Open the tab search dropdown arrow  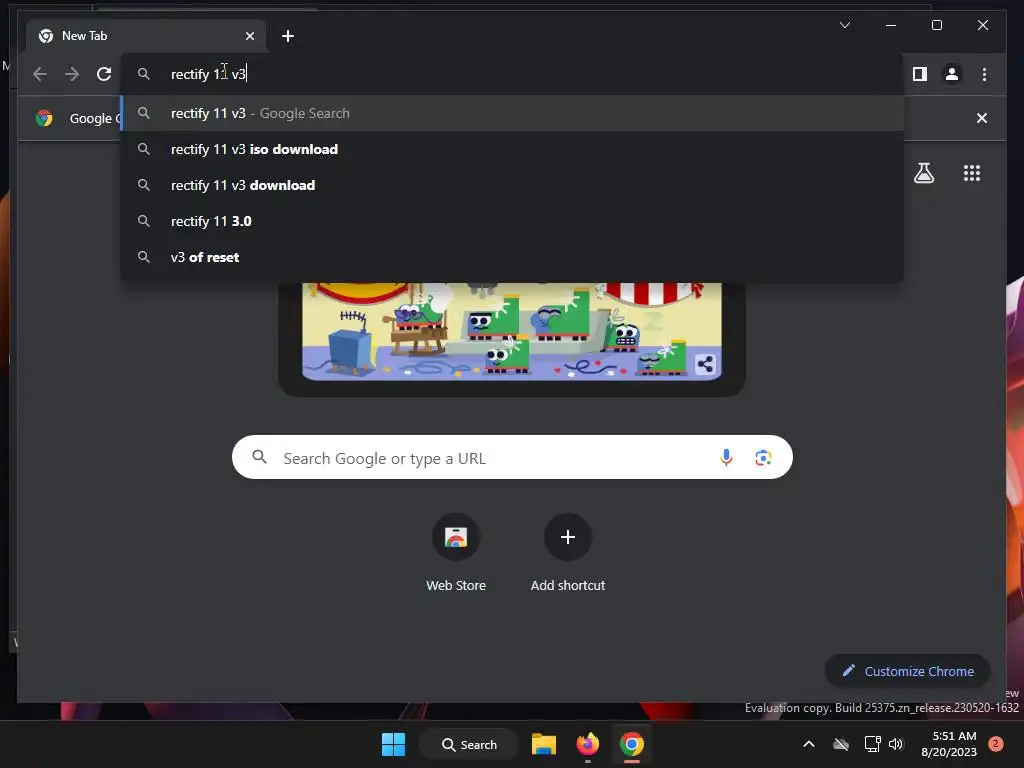point(844,25)
